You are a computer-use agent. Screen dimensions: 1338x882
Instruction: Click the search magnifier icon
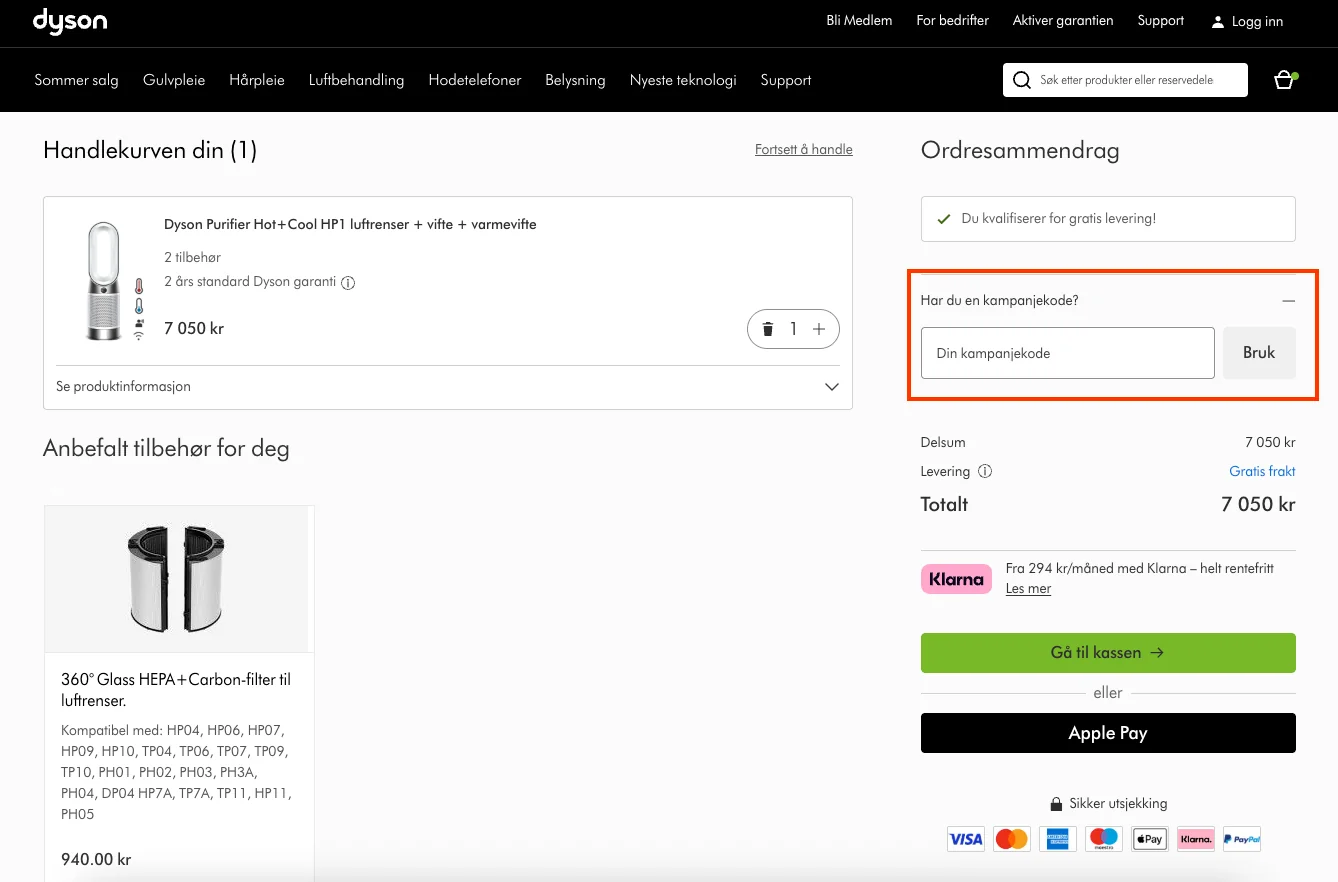(1021, 80)
